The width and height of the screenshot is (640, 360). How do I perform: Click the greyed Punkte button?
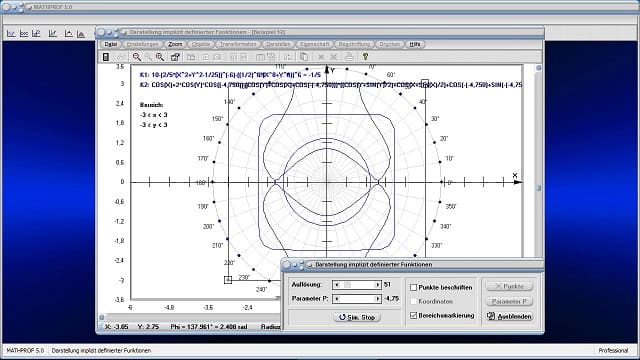tap(510, 287)
